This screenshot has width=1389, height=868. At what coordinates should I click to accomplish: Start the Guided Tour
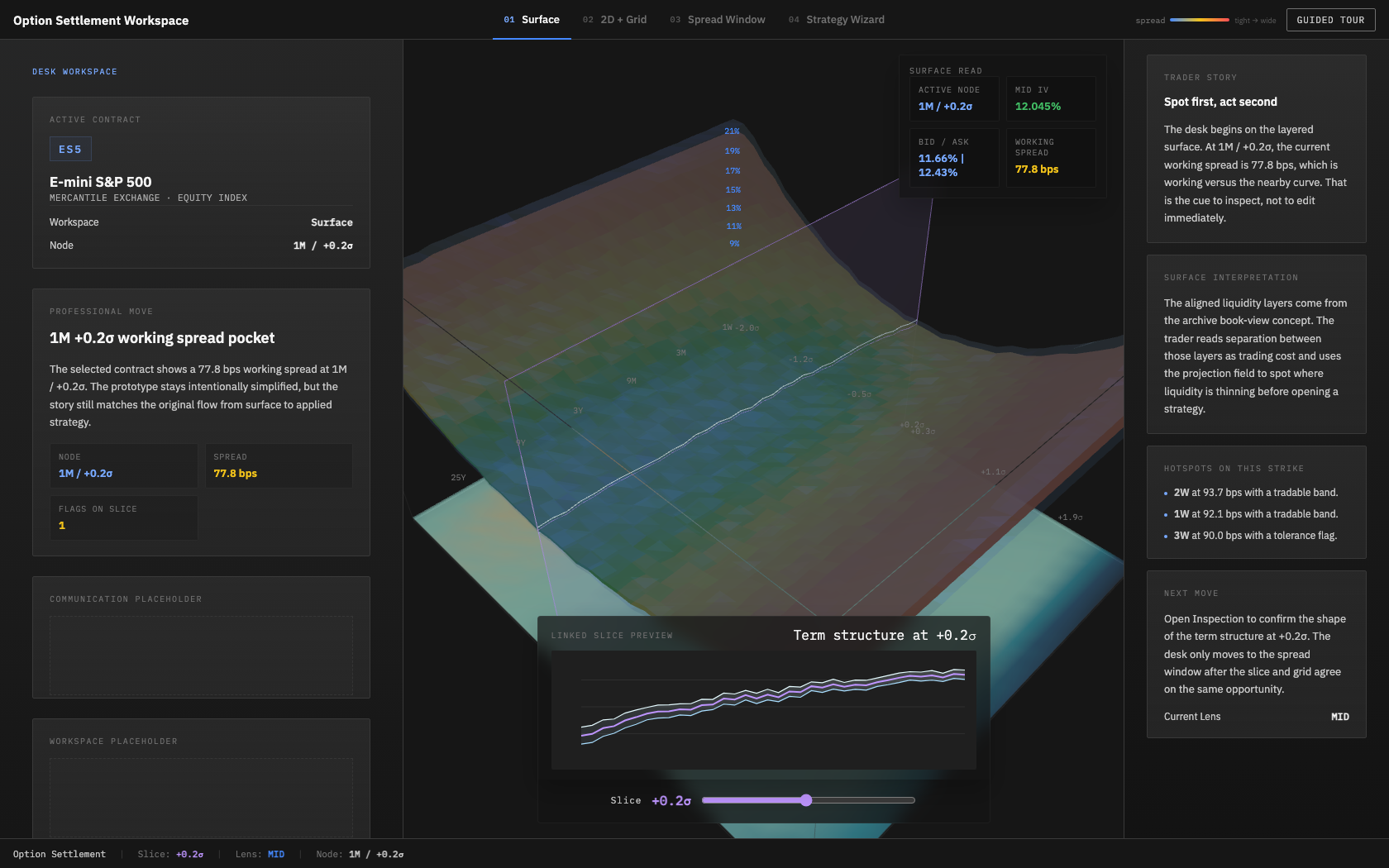pos(1330,20)
